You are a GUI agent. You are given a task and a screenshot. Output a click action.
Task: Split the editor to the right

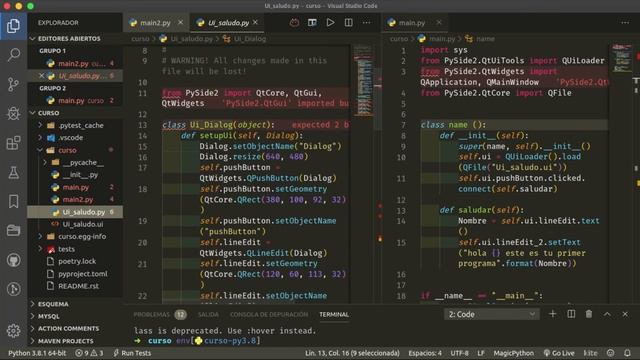click(x=349, y=23)
